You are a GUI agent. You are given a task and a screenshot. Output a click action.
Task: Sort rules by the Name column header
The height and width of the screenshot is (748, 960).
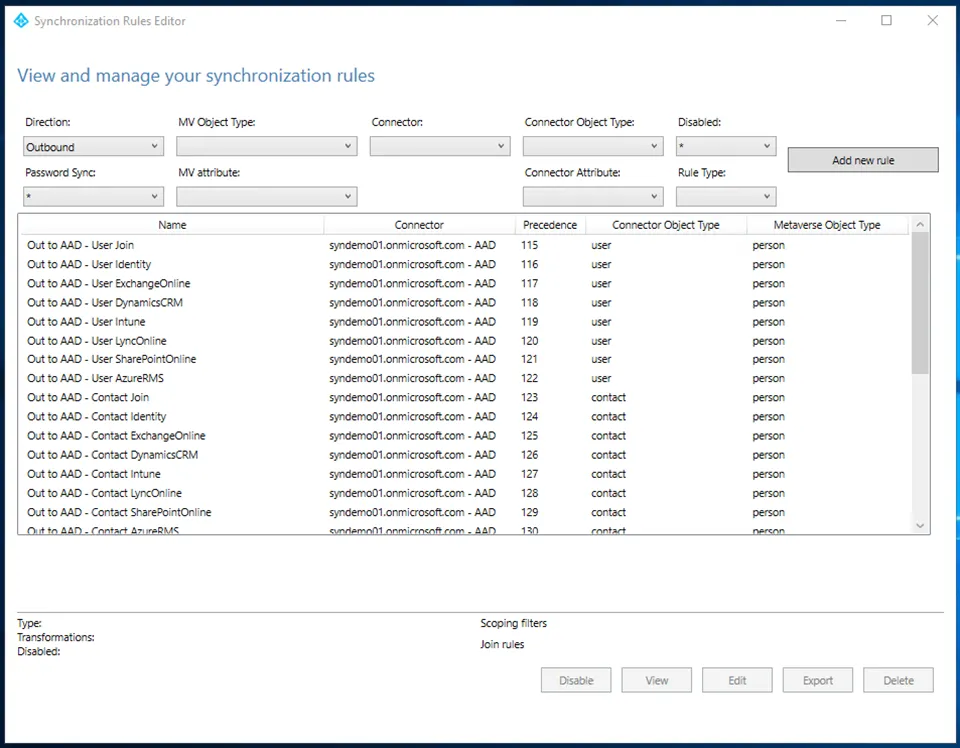click(172, 225)
